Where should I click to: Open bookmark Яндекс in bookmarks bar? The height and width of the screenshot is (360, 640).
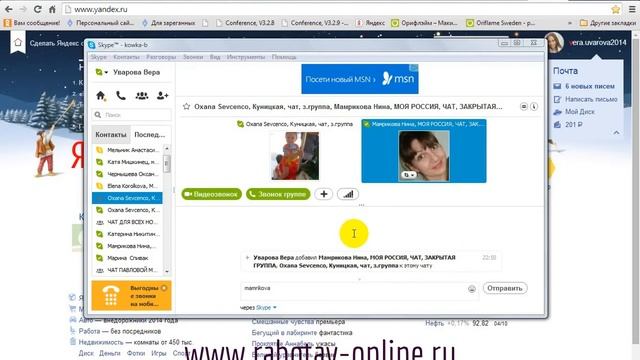coord(371,23)
